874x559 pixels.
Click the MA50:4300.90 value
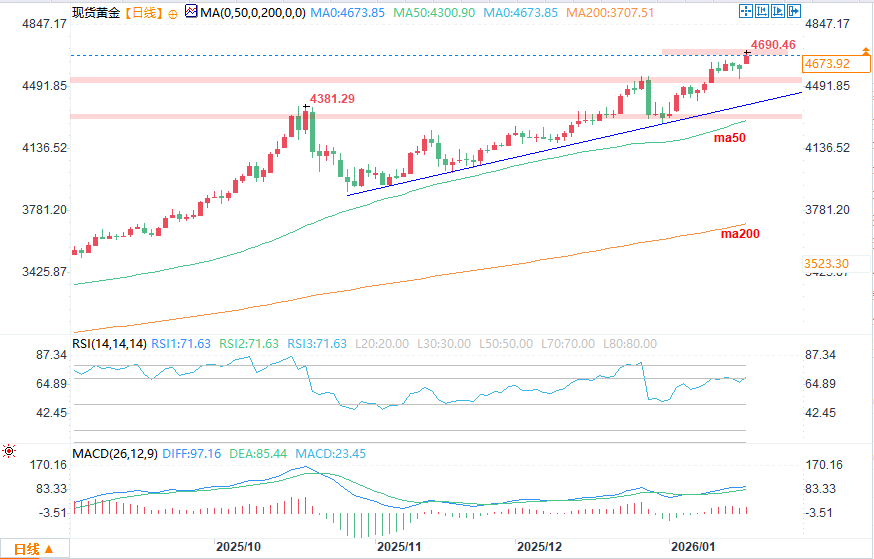434,13
